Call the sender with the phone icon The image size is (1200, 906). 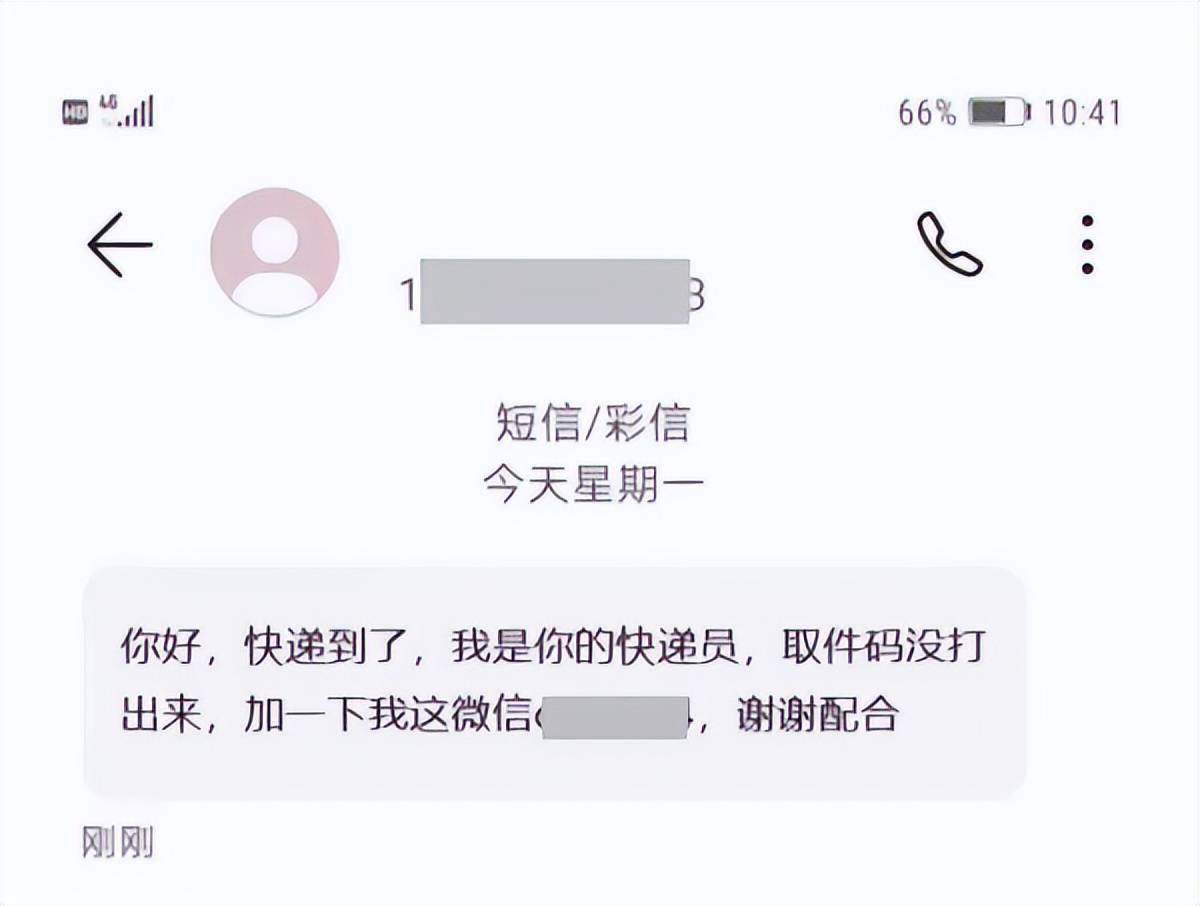tap(949, 244)
